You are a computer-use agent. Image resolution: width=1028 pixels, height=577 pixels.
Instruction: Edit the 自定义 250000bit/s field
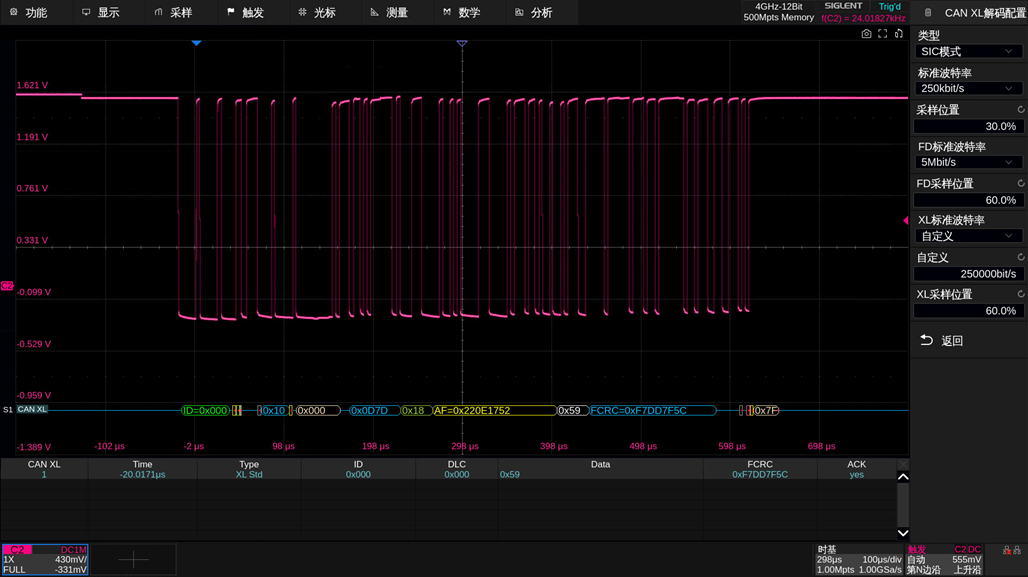point(968,273)
